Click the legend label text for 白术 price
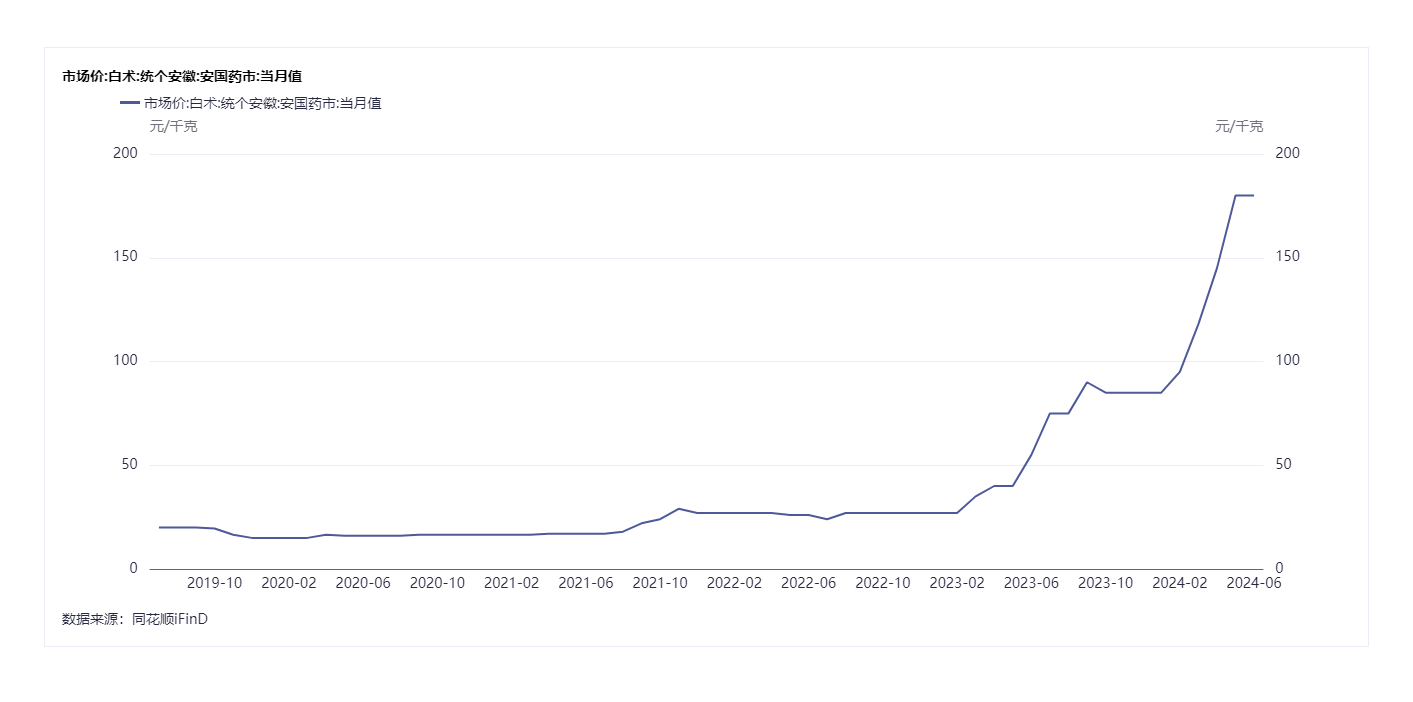This screenshot has height=702, width=1413. tap(262, 103)
